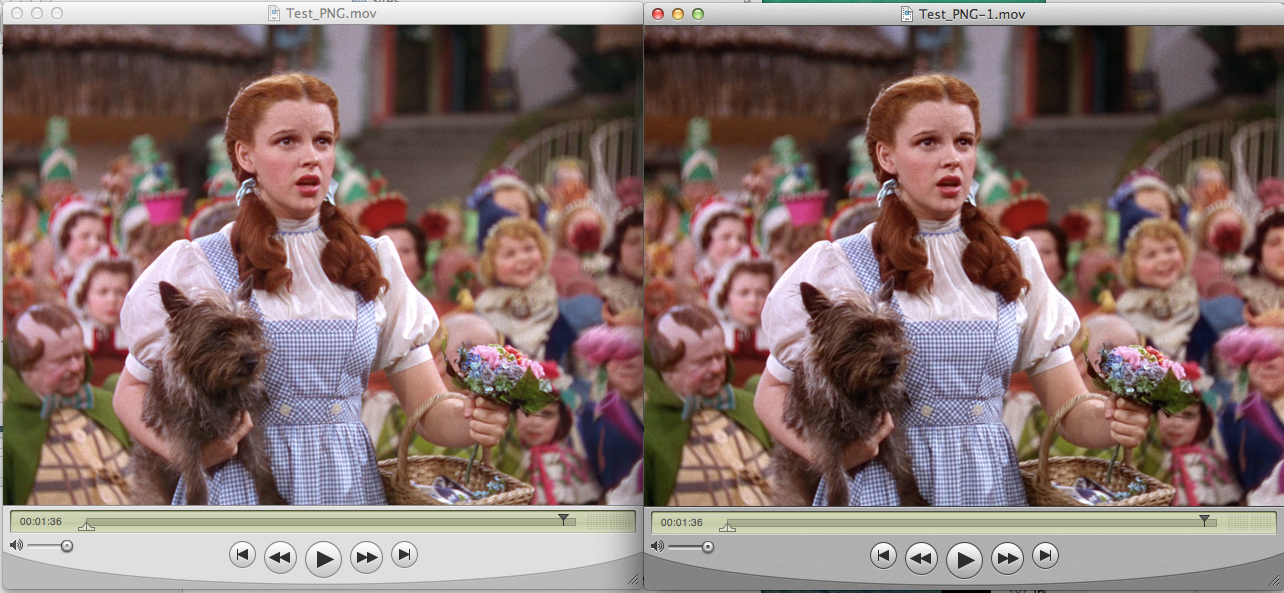Click the video frame in Test_PNG.mov window
Viewport: 1284px width, 593px height.
pyautogui.click(x=322, y=265)
